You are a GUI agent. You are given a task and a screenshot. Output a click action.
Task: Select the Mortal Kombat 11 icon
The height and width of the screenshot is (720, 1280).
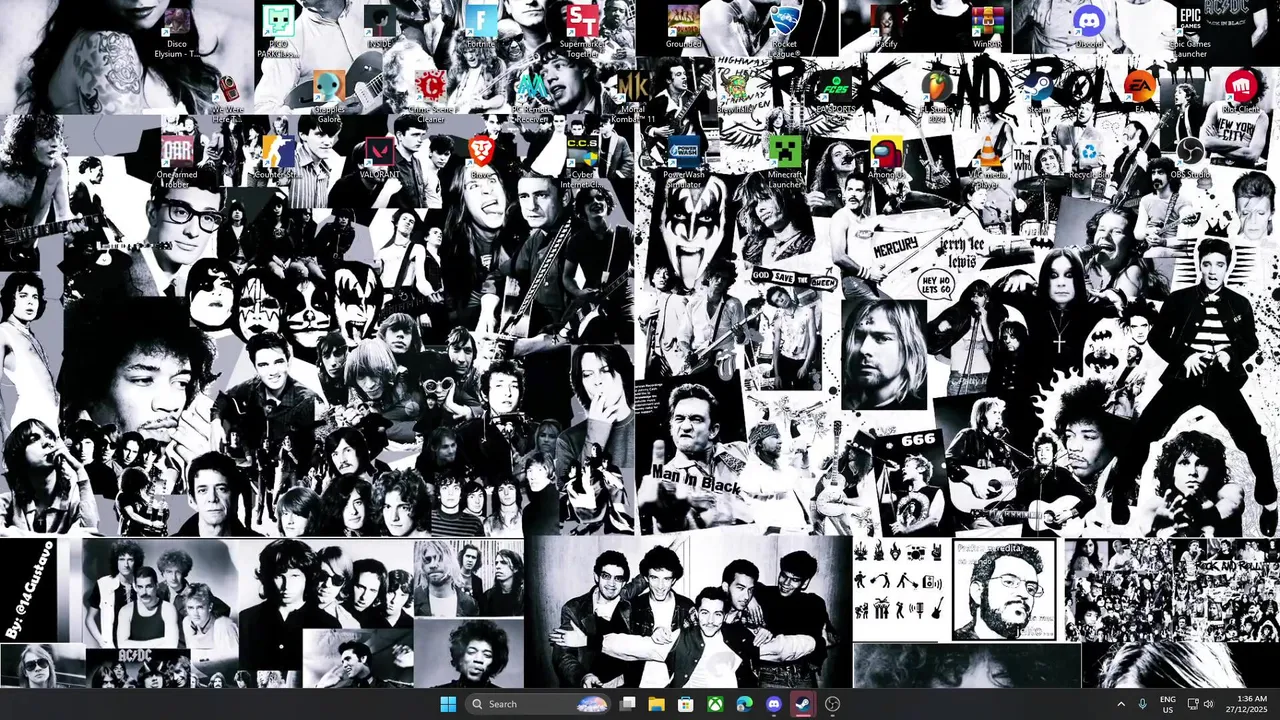pos(633,96)
